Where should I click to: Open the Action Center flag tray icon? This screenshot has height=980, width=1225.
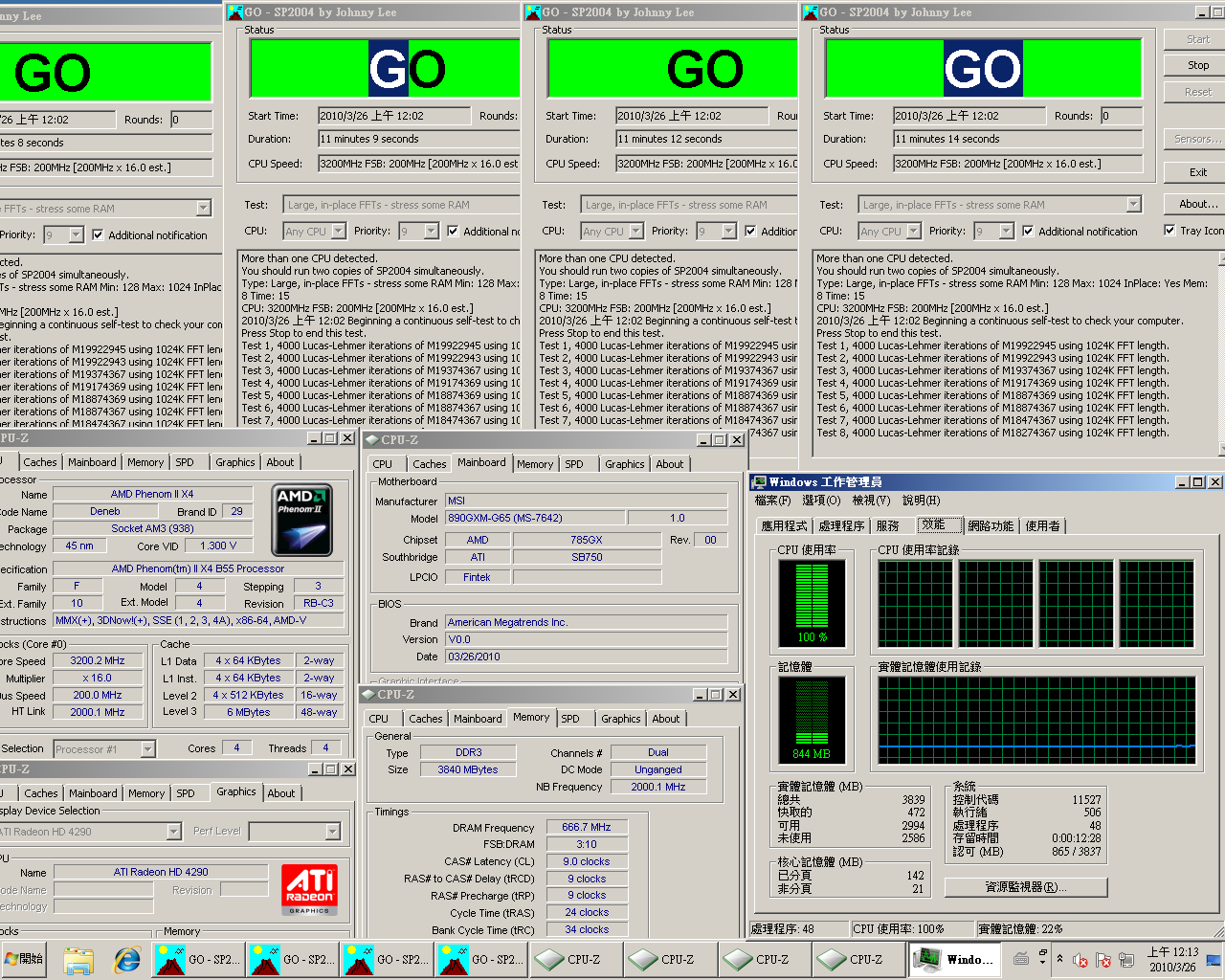click(1103, 959)
